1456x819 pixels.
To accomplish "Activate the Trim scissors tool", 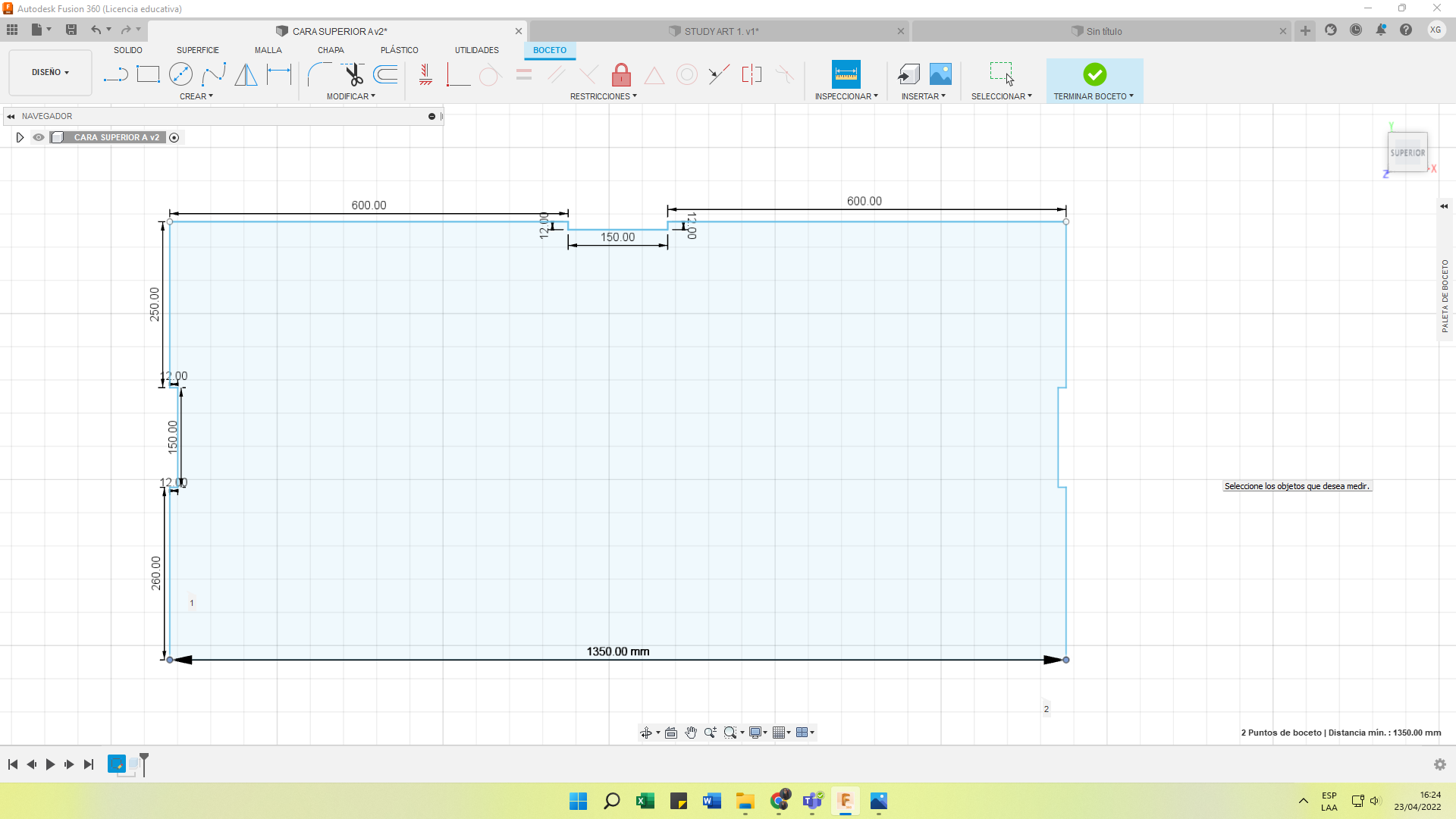I will pyautogui.click(x=353, y=74).
